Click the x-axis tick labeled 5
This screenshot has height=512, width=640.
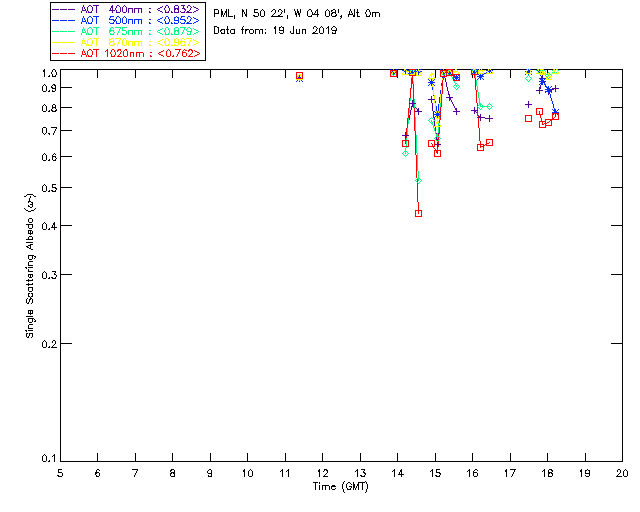60,472
